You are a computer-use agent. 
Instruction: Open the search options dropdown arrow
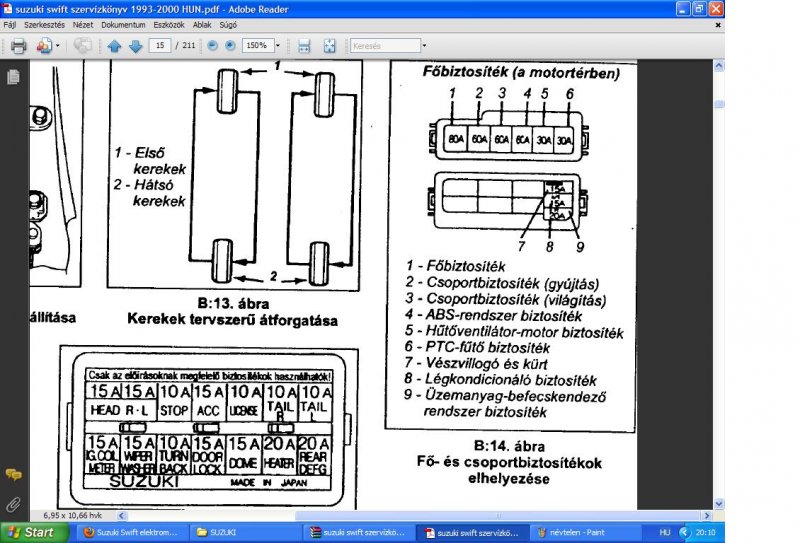[x=424, y=45]
